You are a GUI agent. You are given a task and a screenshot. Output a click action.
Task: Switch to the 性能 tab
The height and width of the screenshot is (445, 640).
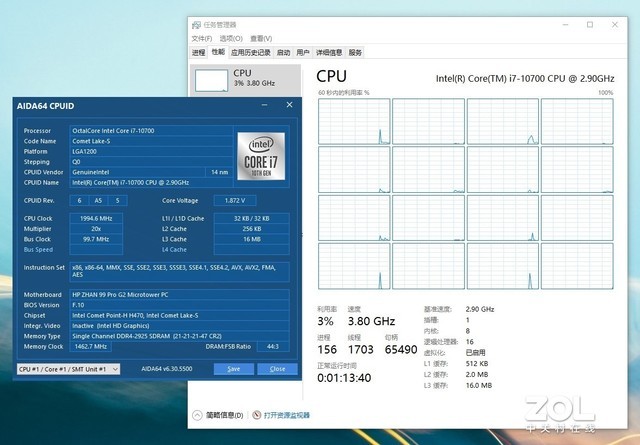(218, 52)
